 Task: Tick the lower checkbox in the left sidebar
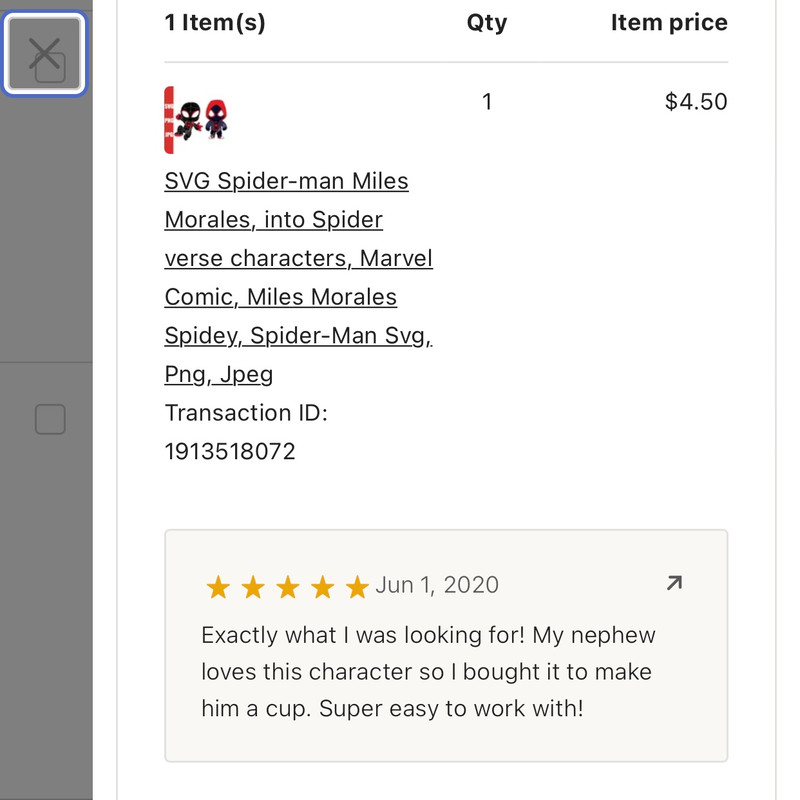[50, 420]
